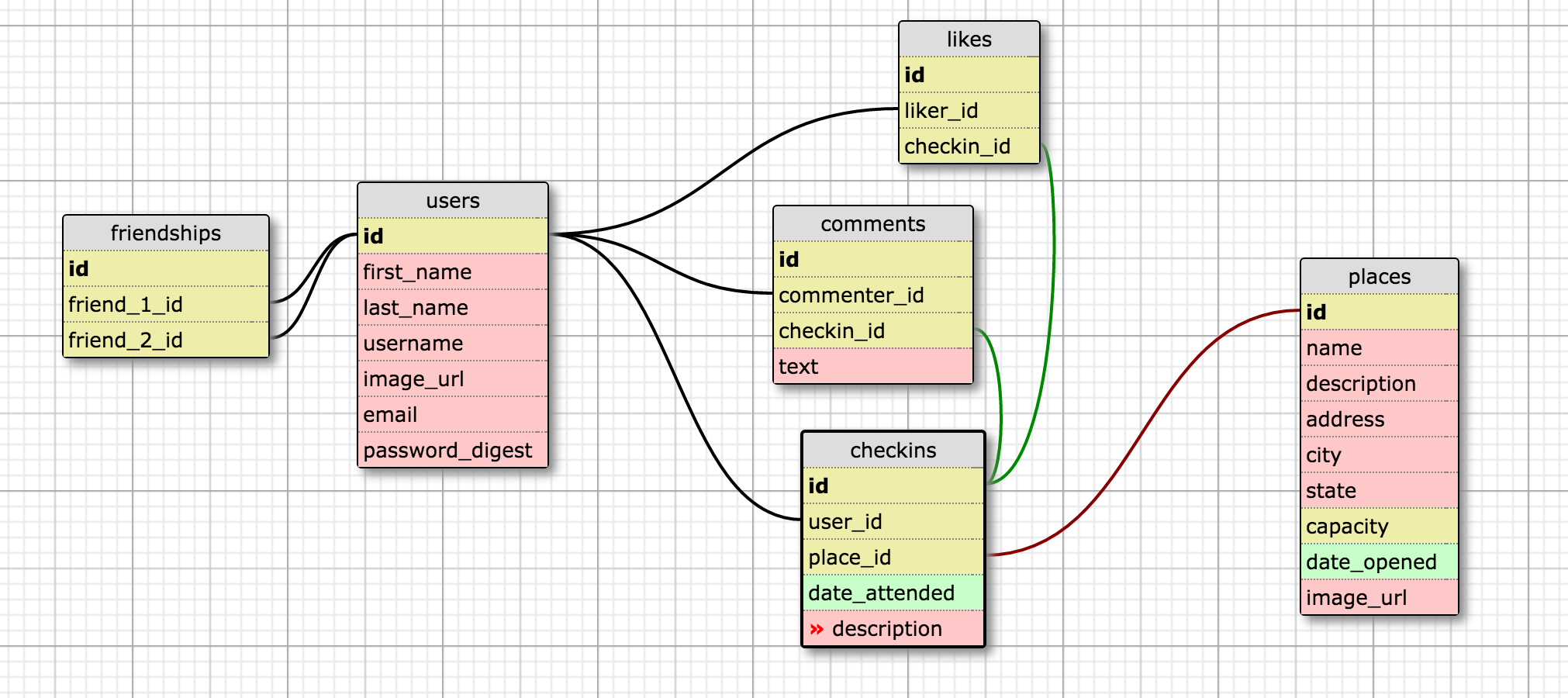This screenshot has height=698, width=1568.
Task: Click the id field in friendships table
Action: click(x=166, y=269)
